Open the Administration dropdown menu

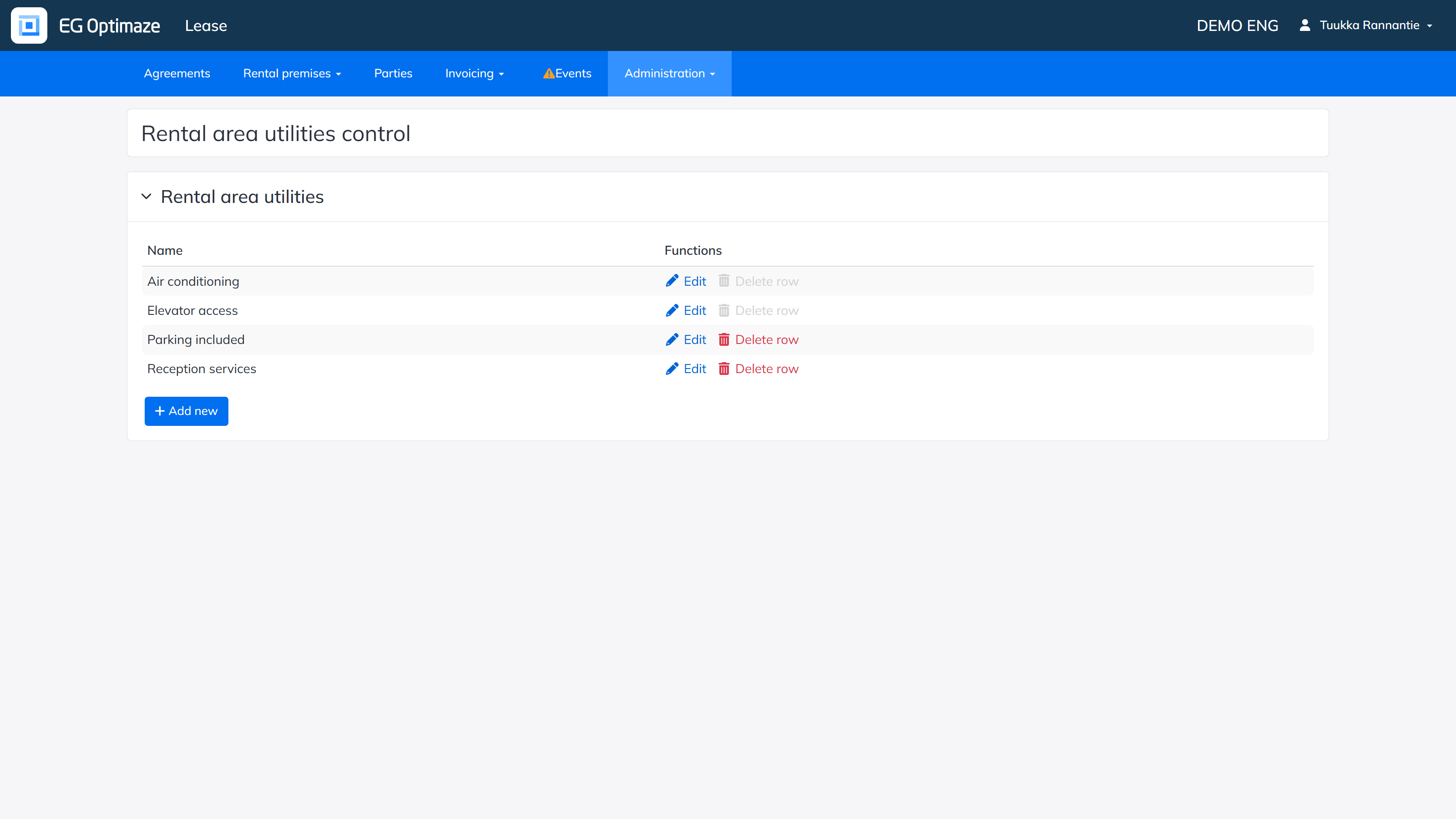coord(669,73)
